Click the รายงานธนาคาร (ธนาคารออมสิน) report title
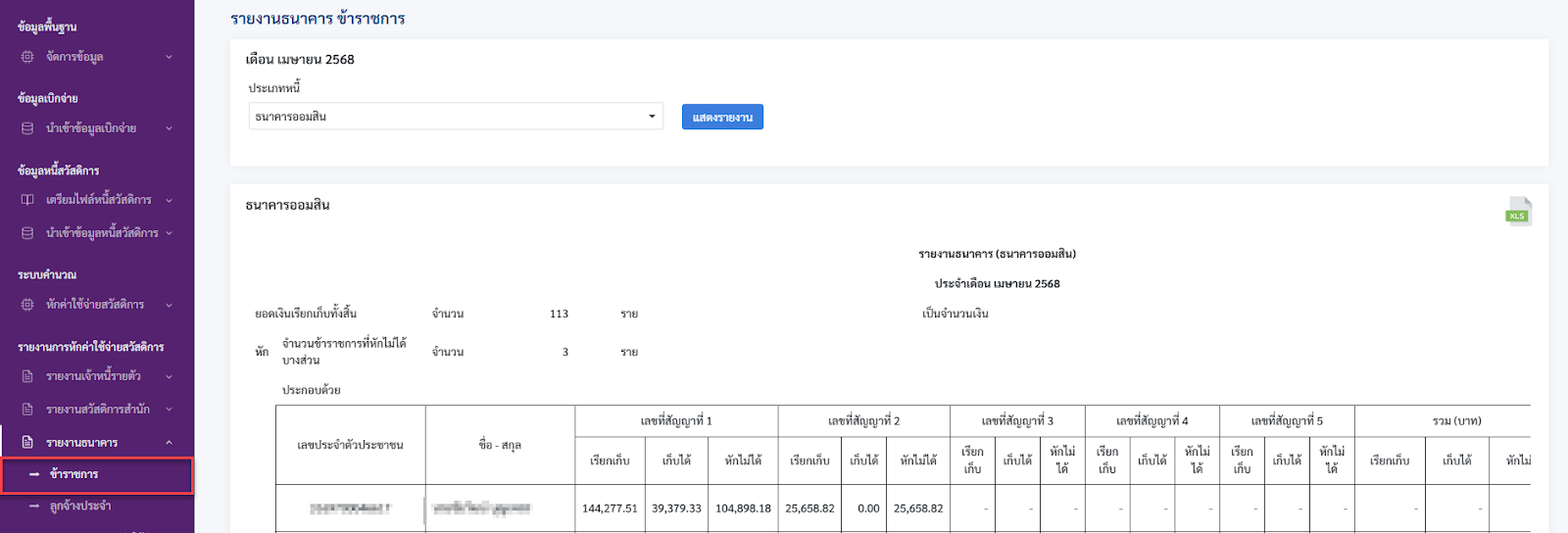This screenshot has height=533, width=1568. (x=997, y=254)
